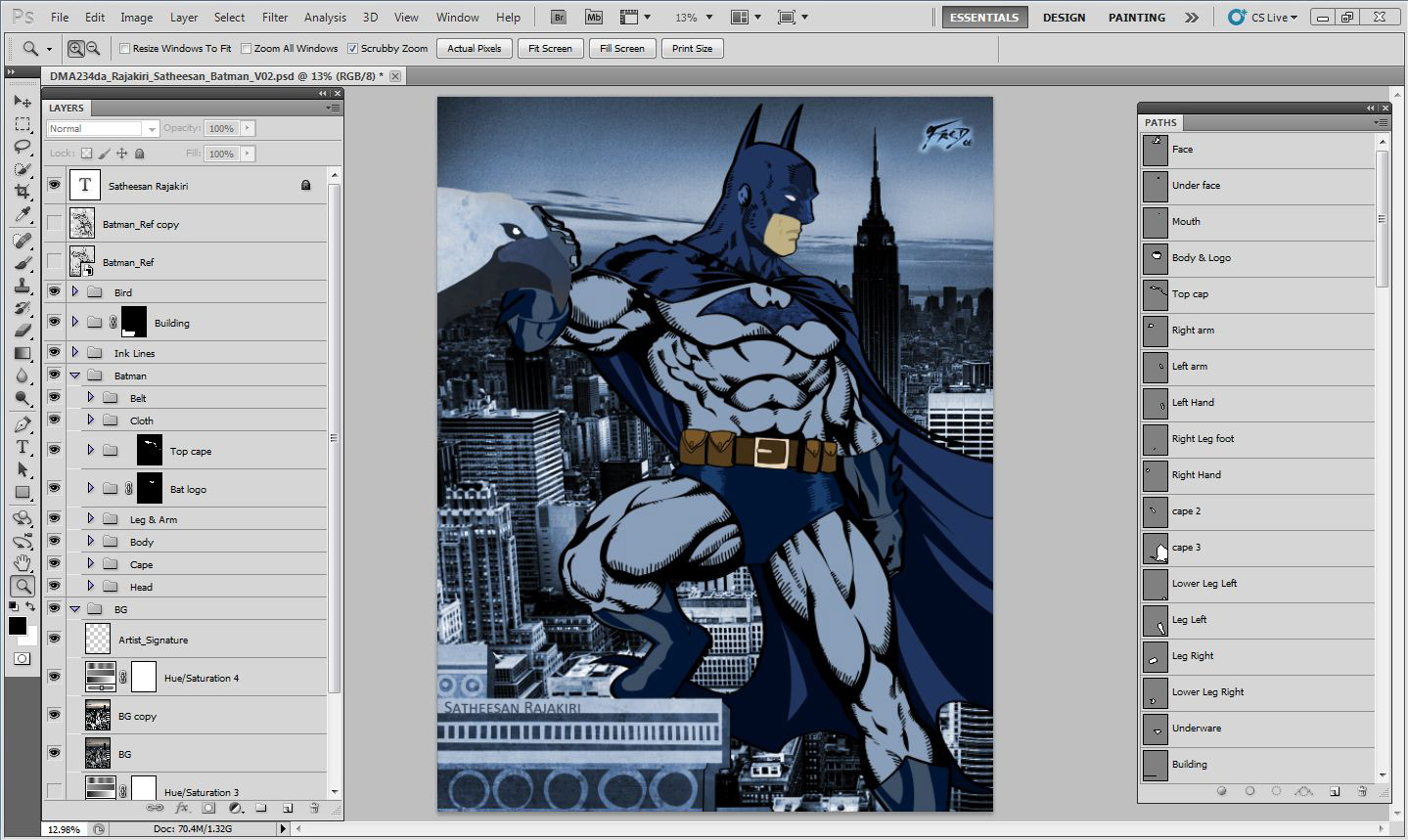Expand the Cloth layer group

[91, 420]
